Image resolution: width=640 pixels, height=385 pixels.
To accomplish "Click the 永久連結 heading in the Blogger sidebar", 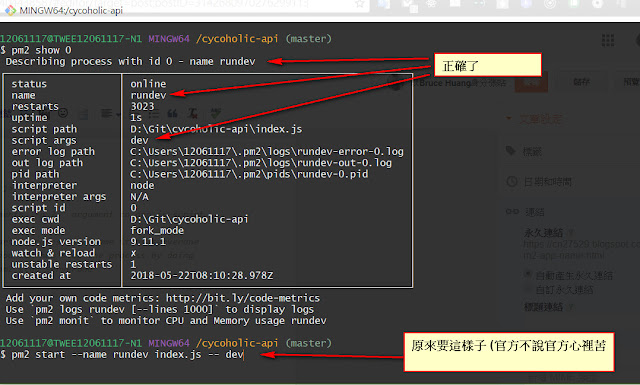I will coord(543,233).
